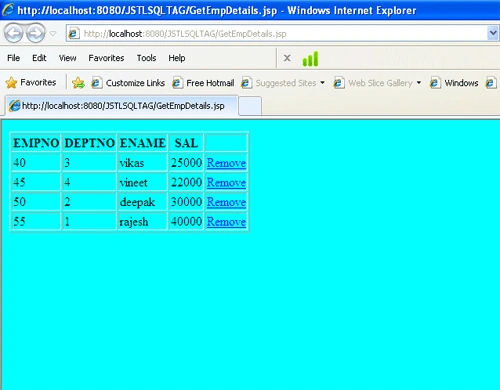Open the Favorites star button
The image size is (500, 390).
coord(31,83)
